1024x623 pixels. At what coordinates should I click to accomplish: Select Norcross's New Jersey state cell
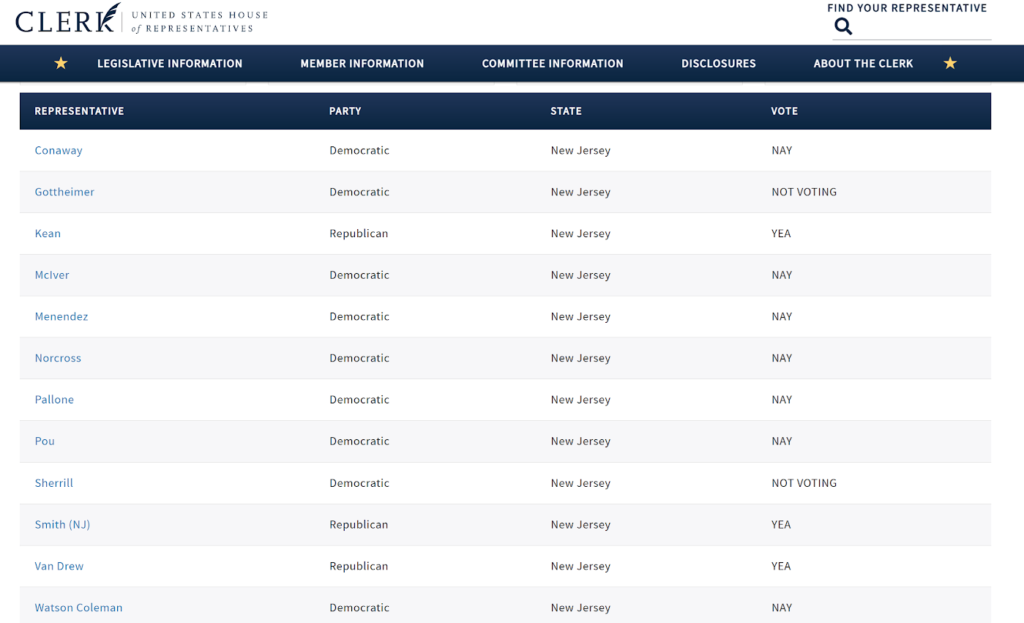click(x=581, y=358)
